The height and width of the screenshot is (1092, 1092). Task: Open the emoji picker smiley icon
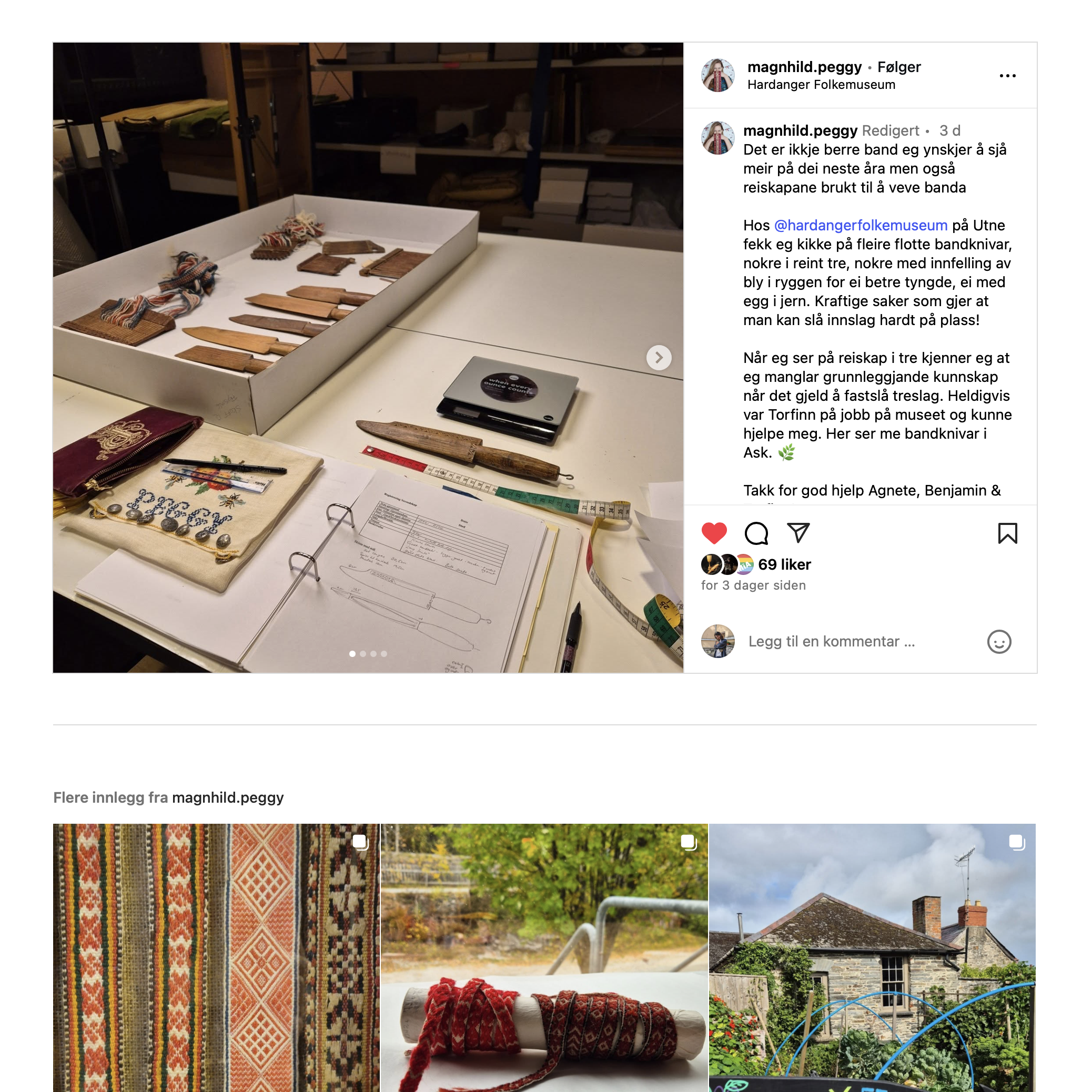click(x=999, y=642)
